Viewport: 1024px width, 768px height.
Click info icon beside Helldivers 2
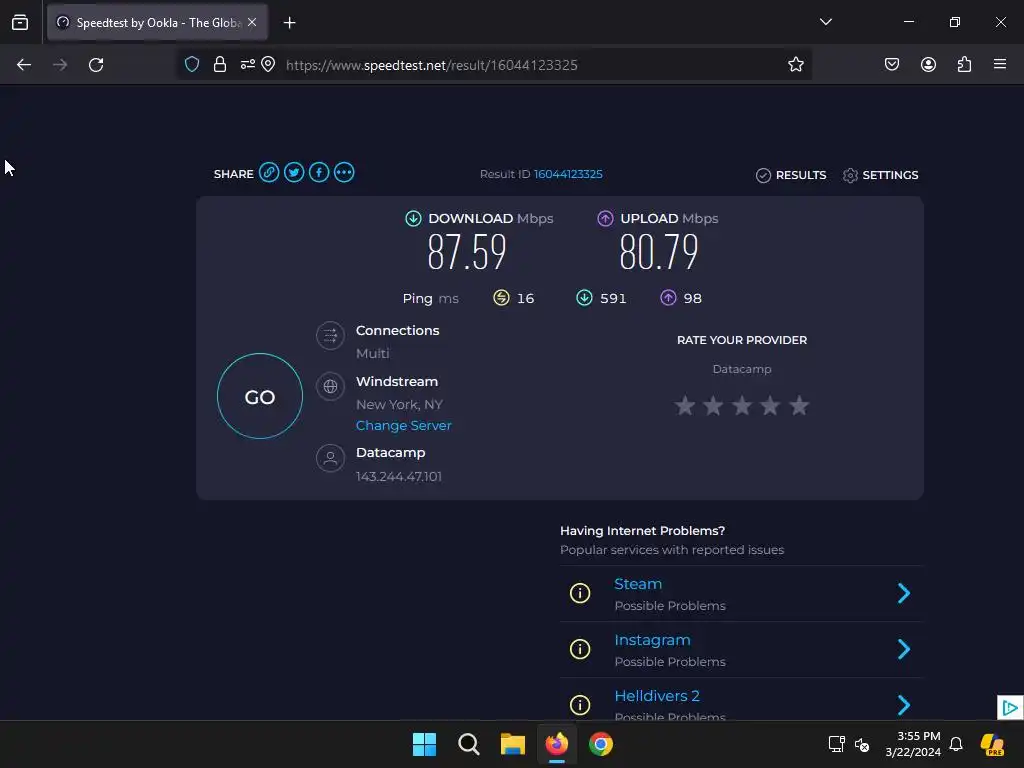(580, 705)
